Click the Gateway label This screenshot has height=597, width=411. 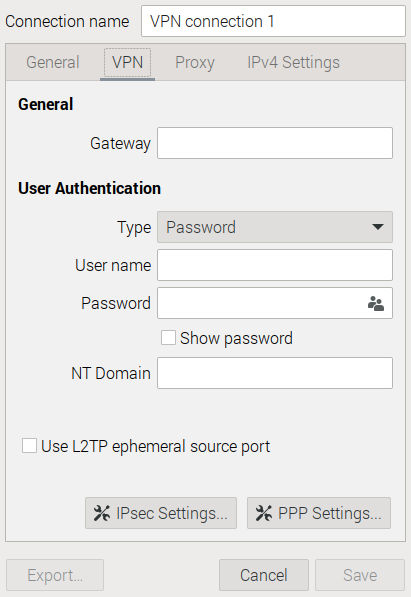pos(120,144)
